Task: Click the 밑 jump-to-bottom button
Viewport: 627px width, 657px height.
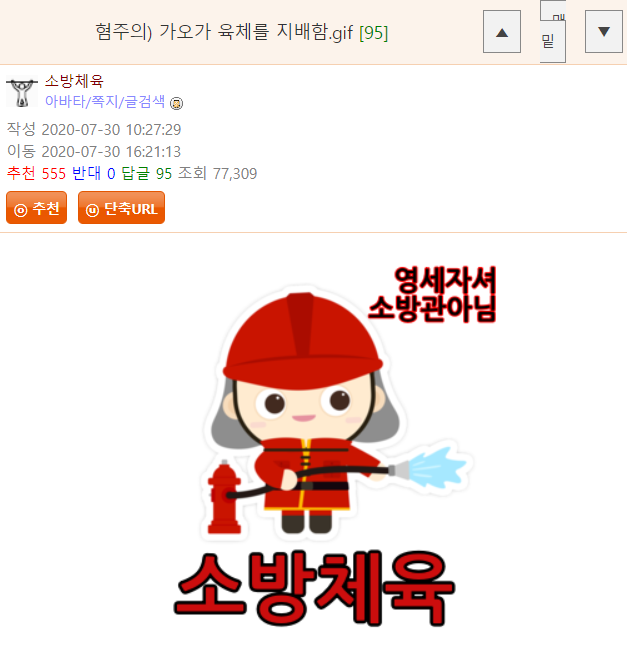Action: pos(552,41)
